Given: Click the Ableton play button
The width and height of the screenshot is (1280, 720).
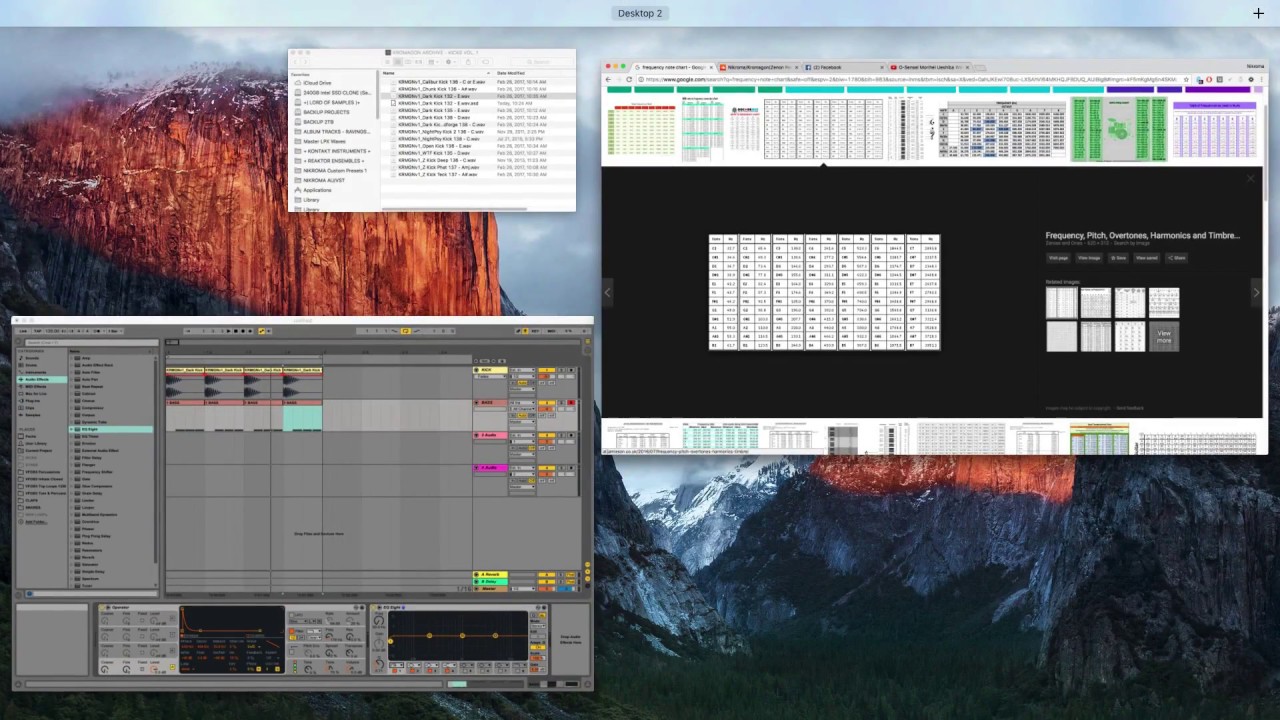Looking at the screenshot, I should point(228,331).
